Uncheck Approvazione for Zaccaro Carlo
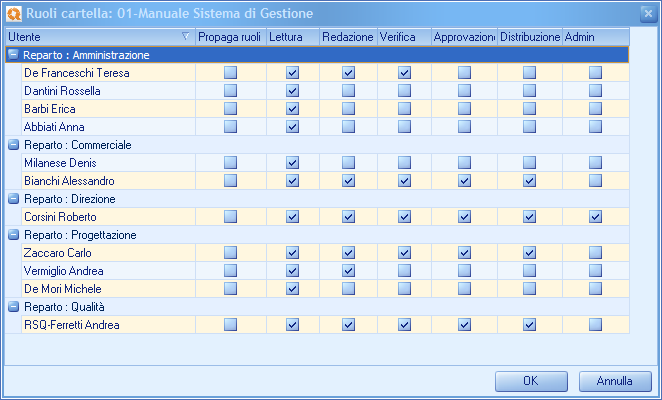 click(x=464, y=253)
